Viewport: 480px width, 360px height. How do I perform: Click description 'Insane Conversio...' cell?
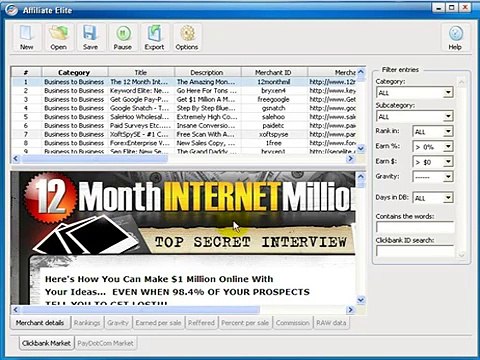coord(207,125)
